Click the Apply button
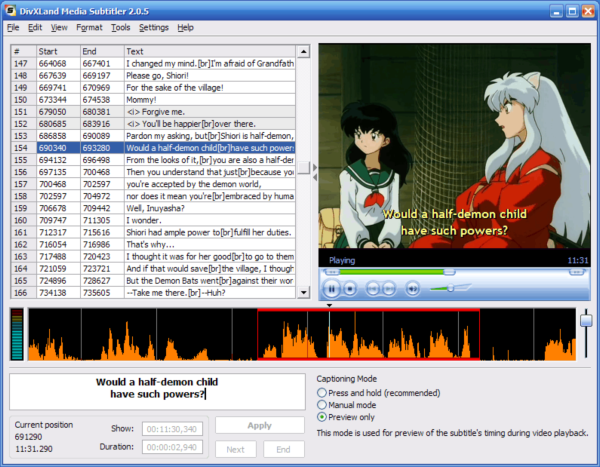The height and width of the screenshot is (467, 600). click(x=259, y=425)
